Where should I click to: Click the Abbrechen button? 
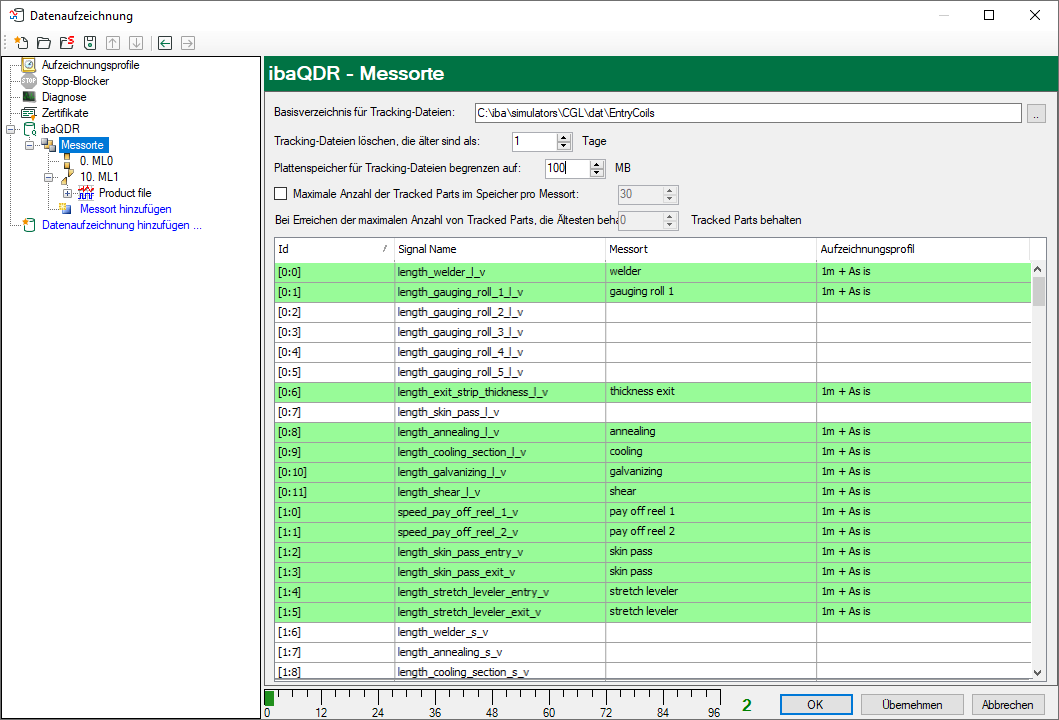[1008, 704]
